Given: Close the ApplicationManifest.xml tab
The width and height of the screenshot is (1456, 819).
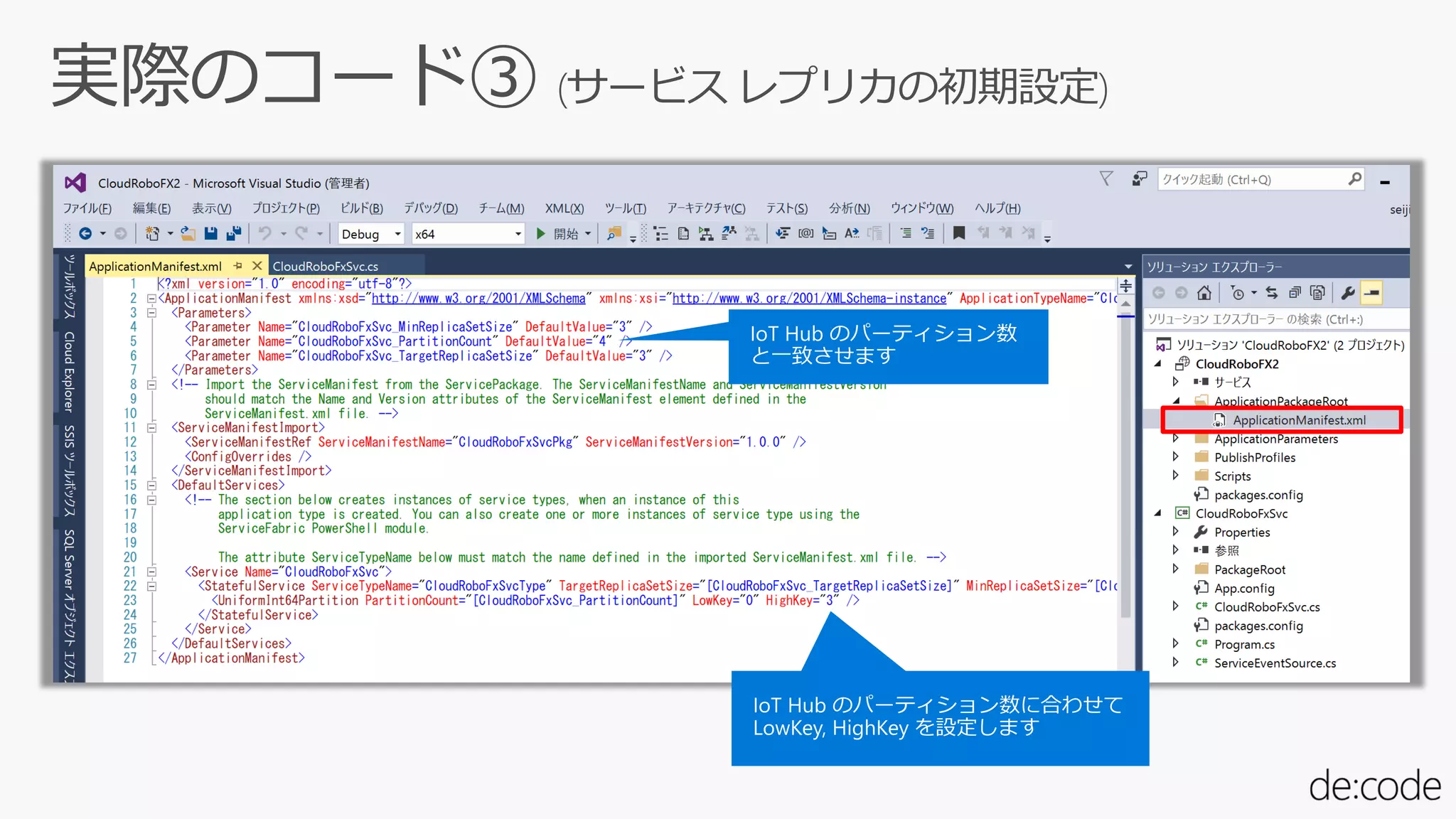Looking at the screenshot, I should (257, 266).
